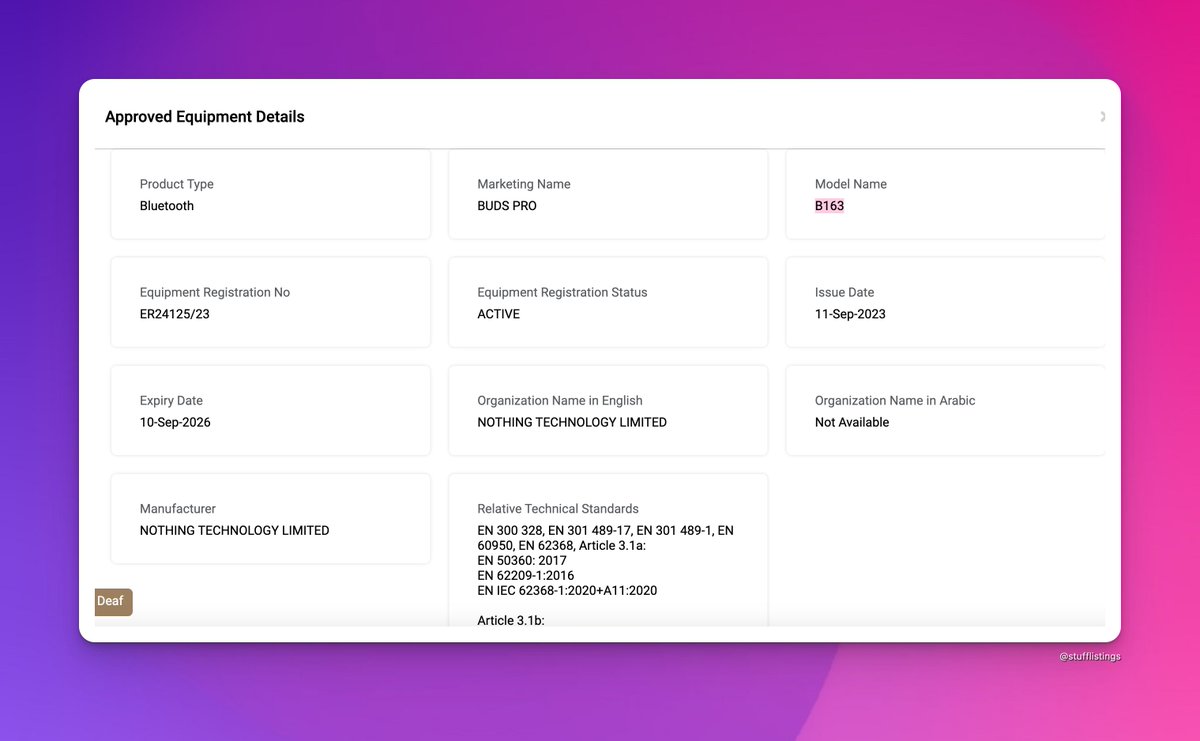Click the issue date "11-Sep-2023"
The width and height of the screenshot is (1200, 741).
coord(851,314)
